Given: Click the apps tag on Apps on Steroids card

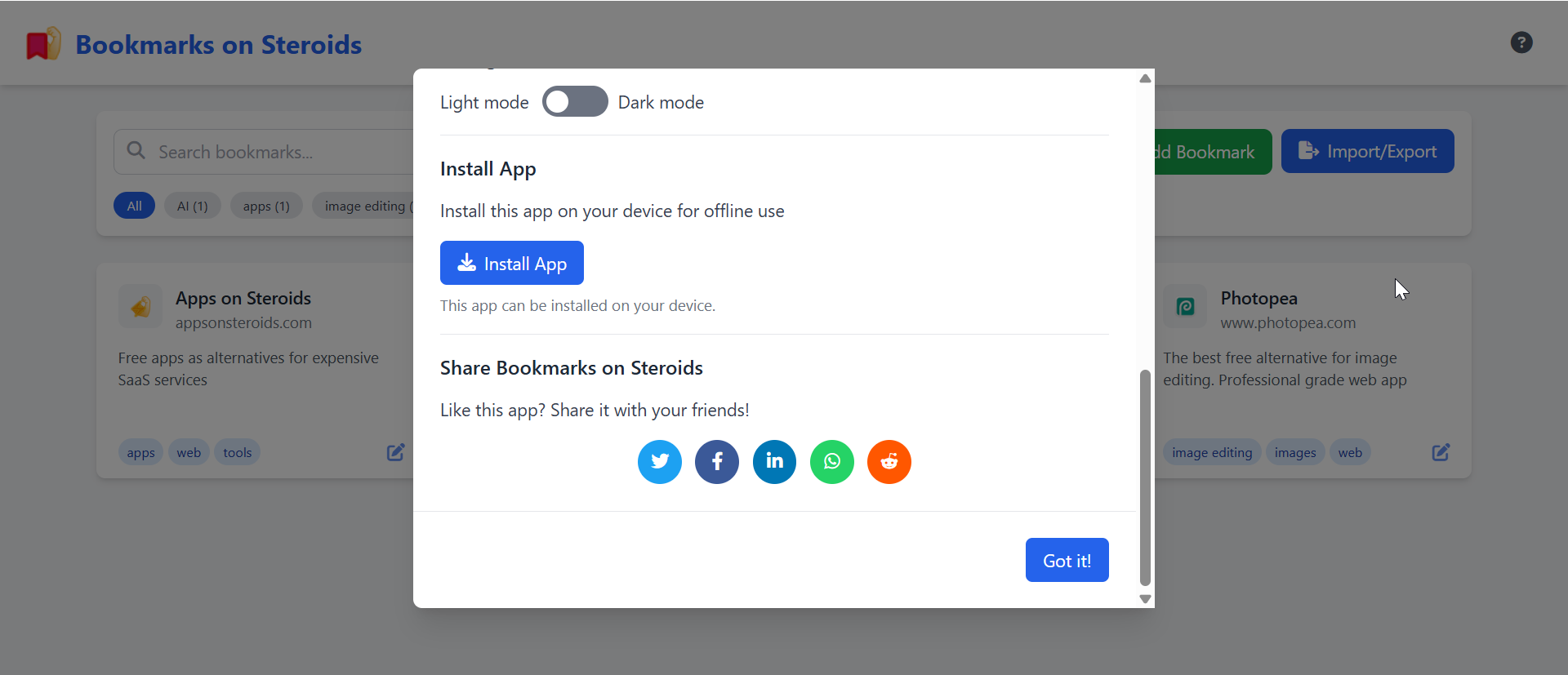Looking at the screenshot, I should coord(140,452).
